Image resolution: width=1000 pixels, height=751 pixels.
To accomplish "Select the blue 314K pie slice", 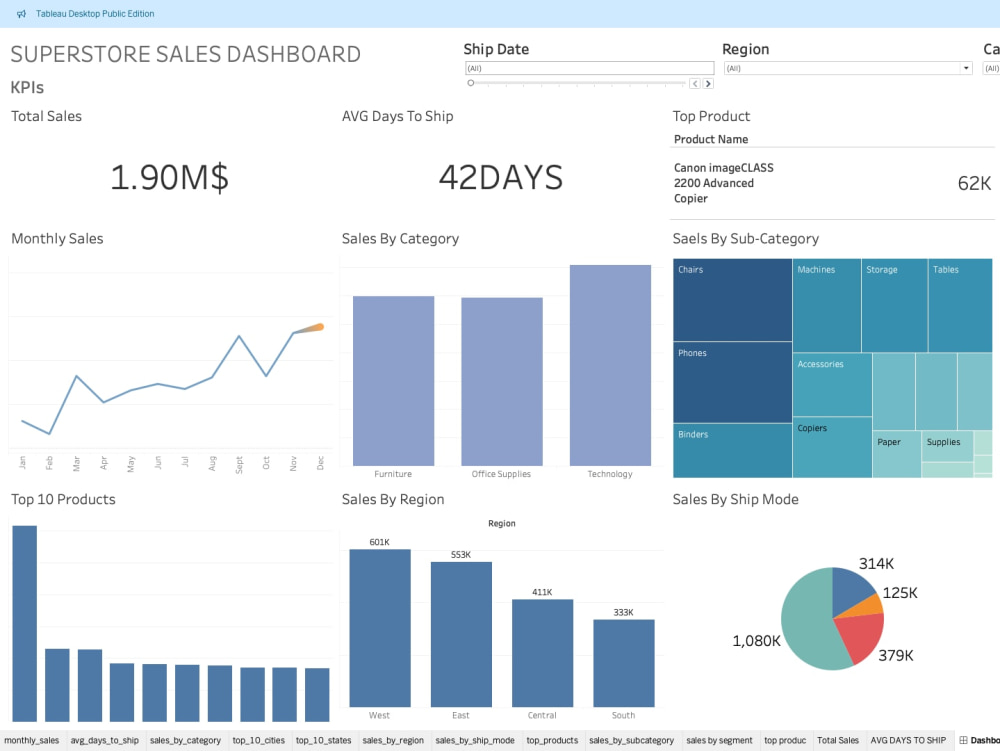I will (x=851, y=588).
